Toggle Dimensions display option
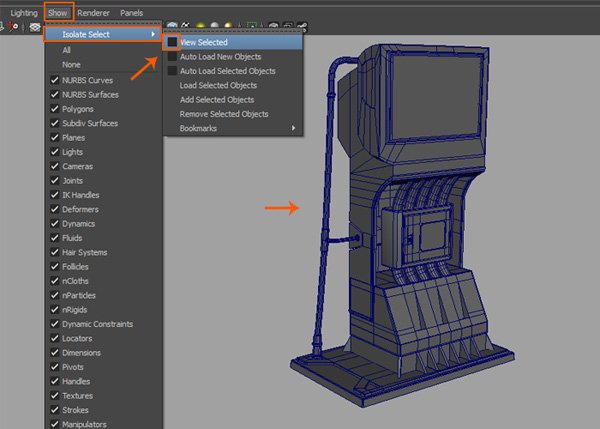This screenshot has width=600, height=429. coord(54,353)
